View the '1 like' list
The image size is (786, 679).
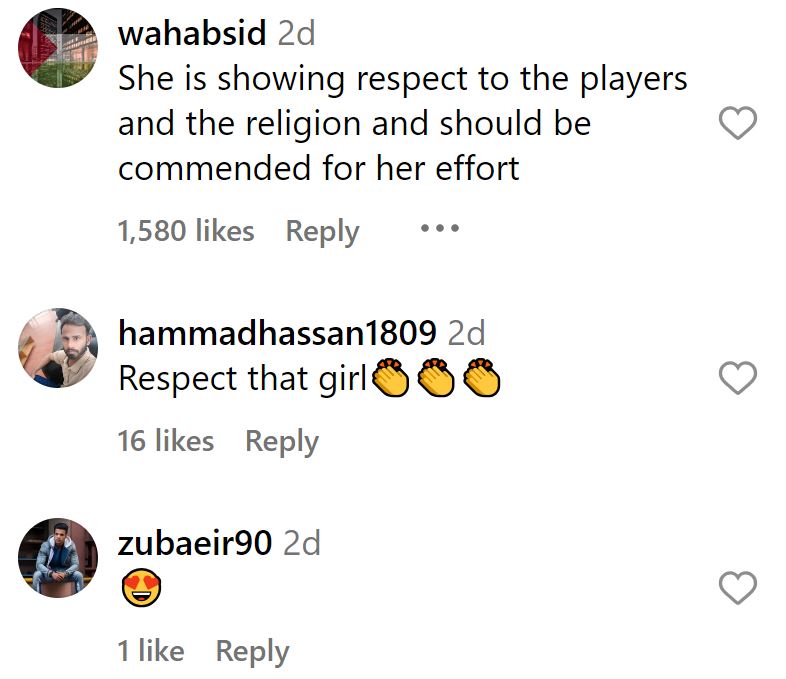(x=151, y=651)
